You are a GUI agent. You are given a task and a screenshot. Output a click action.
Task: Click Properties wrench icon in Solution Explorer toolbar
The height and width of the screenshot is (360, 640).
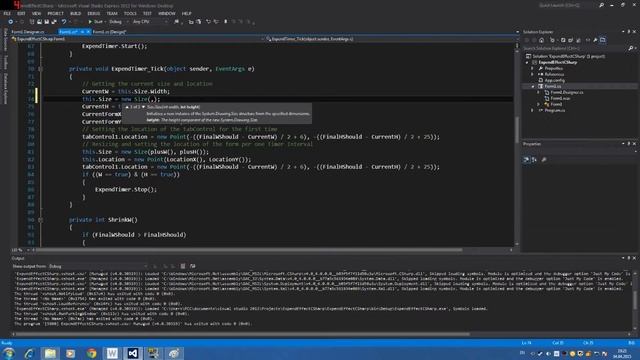[596, 40]
